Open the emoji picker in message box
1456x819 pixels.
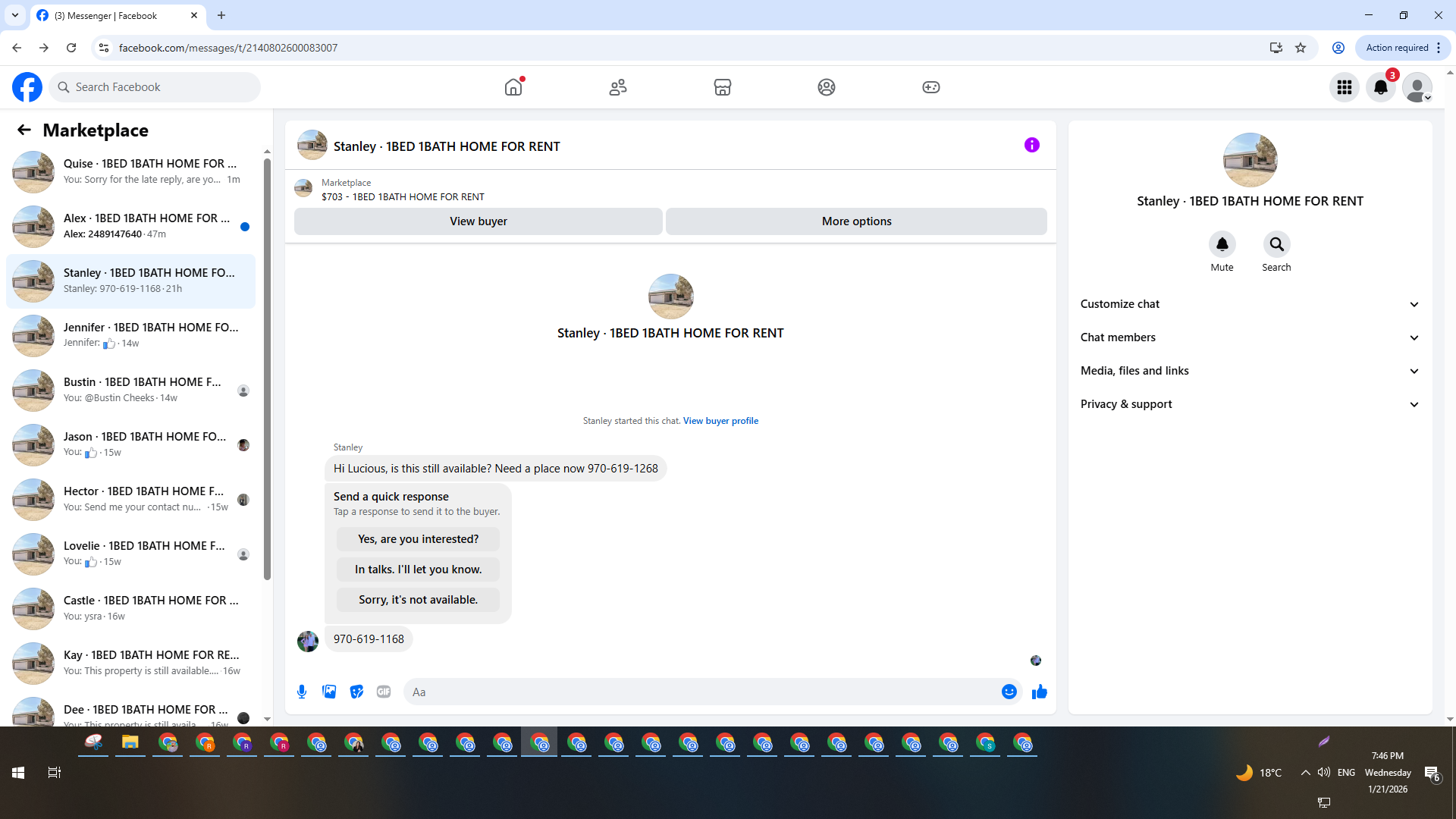(1009, 692)
